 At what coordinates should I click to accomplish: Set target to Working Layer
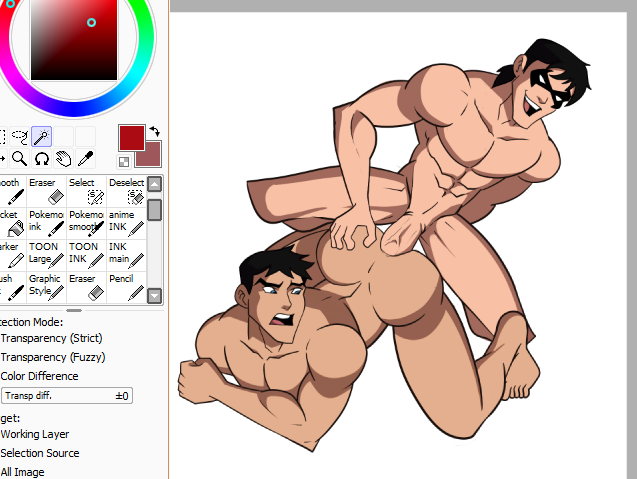40,434
